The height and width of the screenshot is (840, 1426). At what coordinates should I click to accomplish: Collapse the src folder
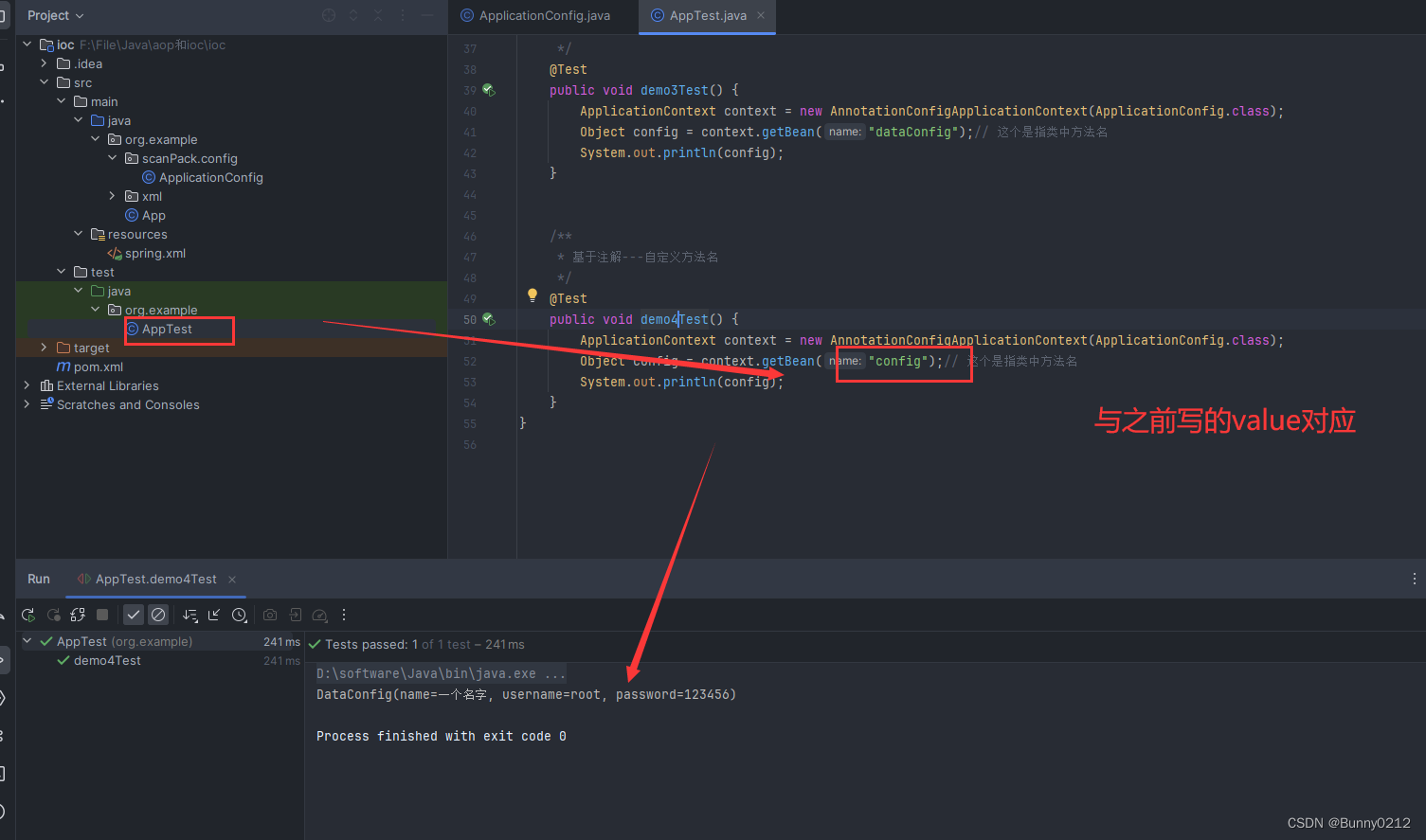(44, 82)
